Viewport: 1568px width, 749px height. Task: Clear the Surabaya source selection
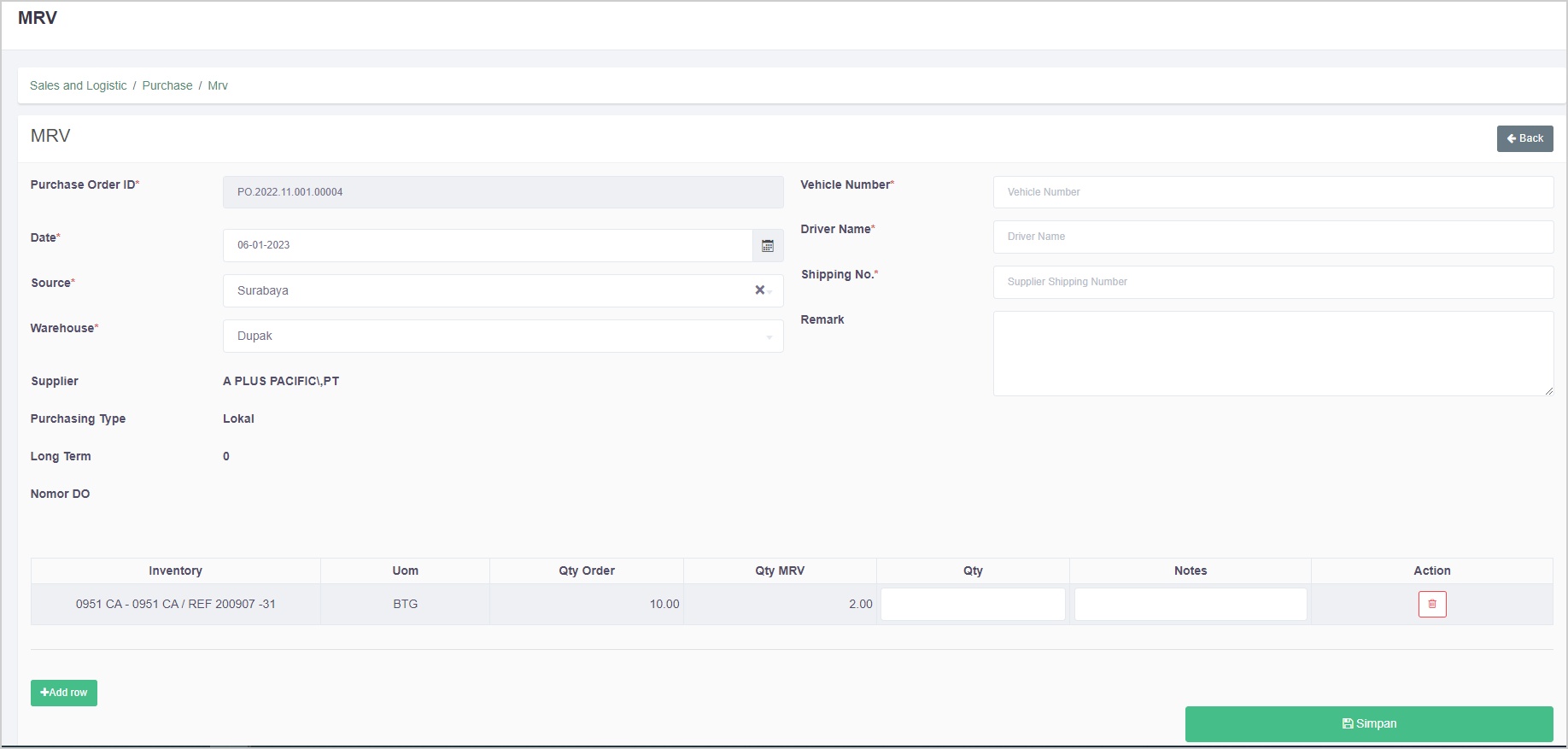(759, 290)
